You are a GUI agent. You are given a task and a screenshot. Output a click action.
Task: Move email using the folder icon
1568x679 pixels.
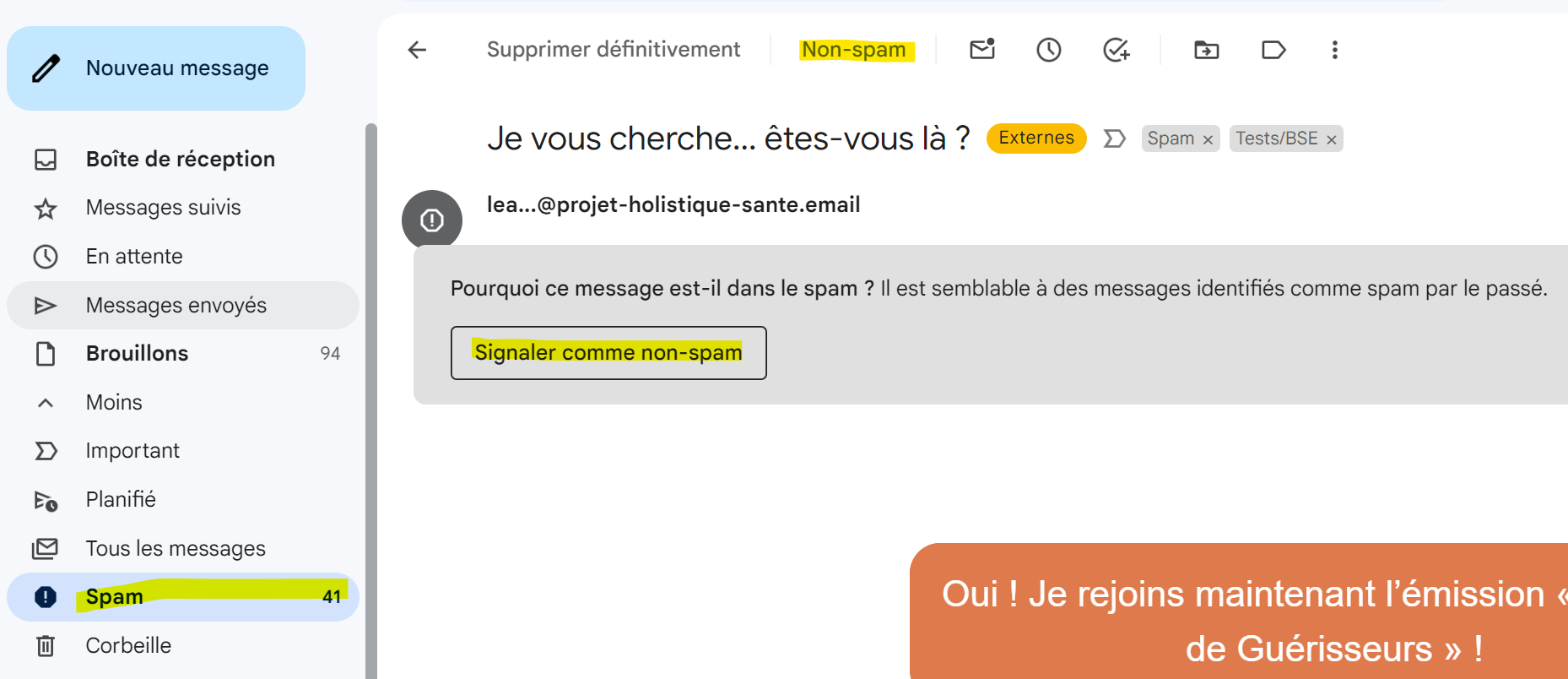[1206, 50]
